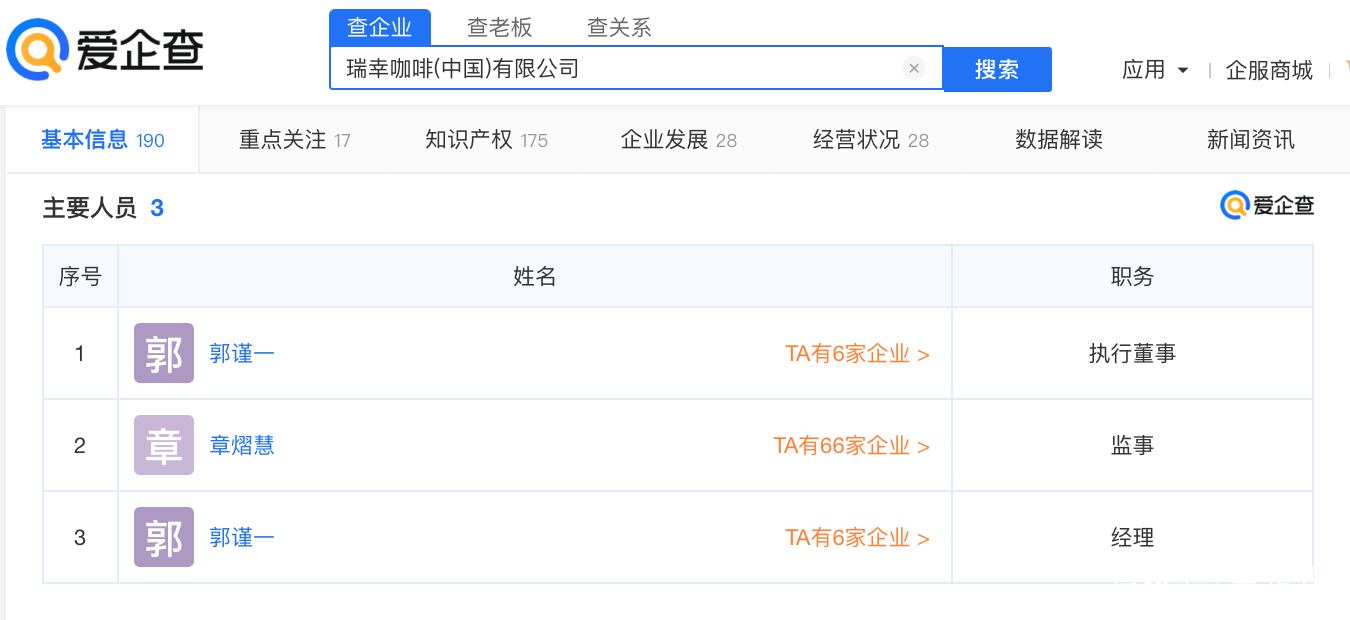Click the 爱企查 watermark logo in 主要人员

[1267, 206]
